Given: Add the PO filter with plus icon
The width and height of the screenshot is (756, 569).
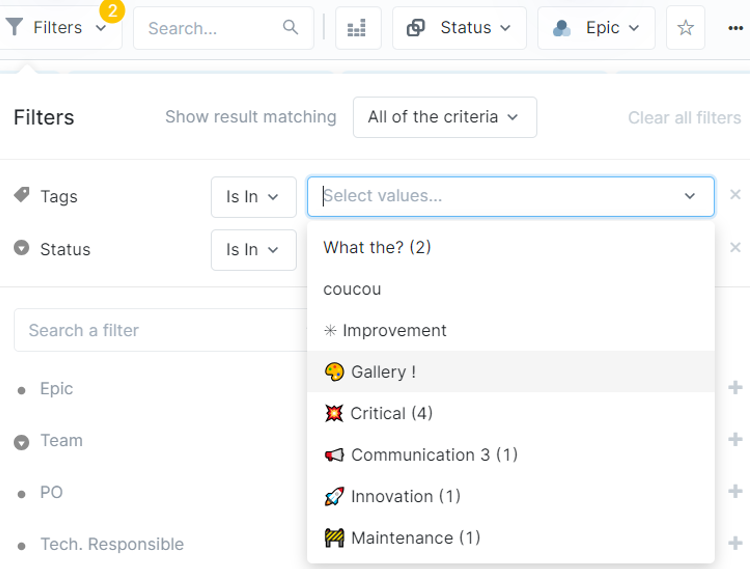Looking at the screenshot, I should click(x=735, y=492).
